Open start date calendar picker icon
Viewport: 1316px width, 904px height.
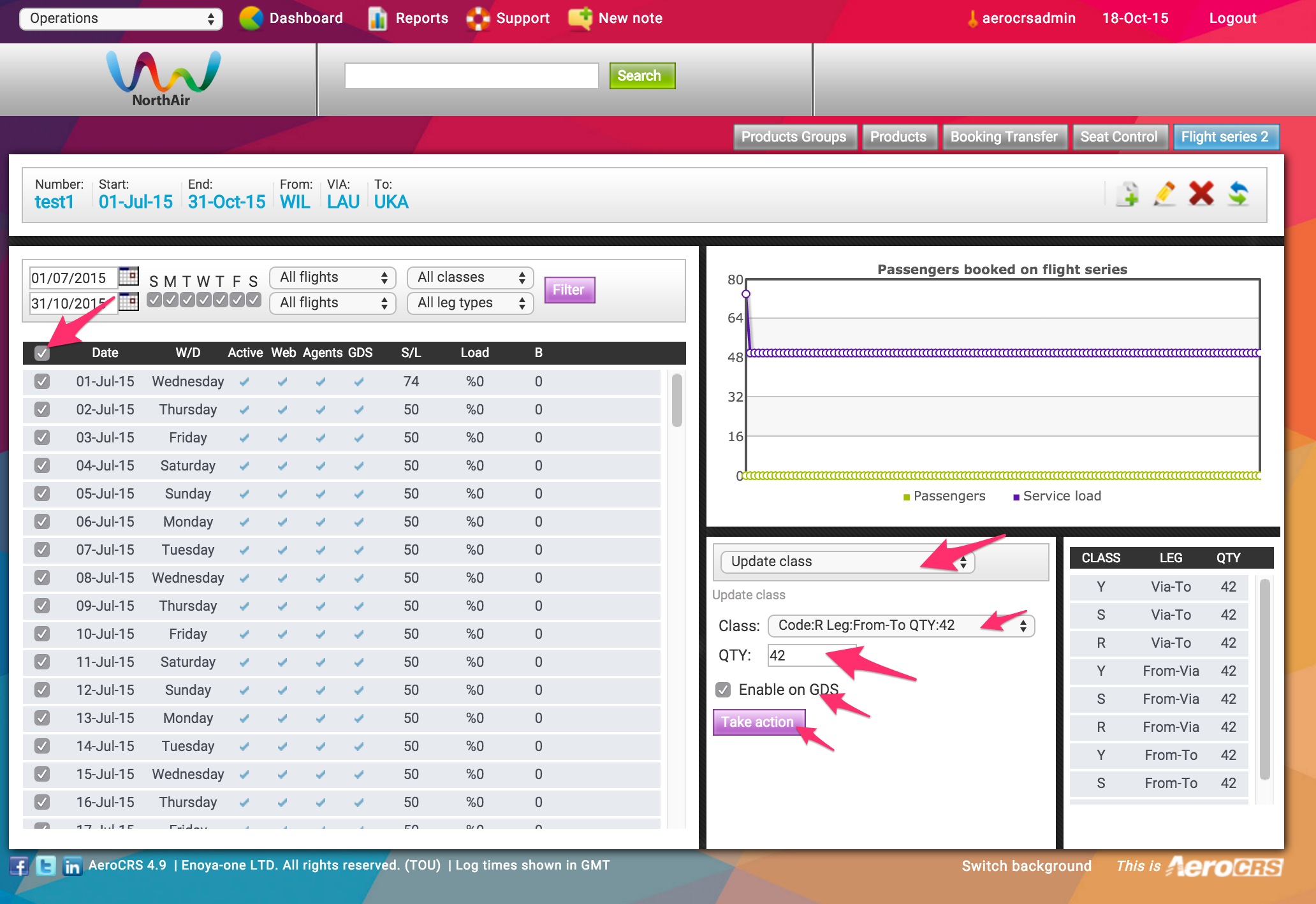click(x=129, y=277)
